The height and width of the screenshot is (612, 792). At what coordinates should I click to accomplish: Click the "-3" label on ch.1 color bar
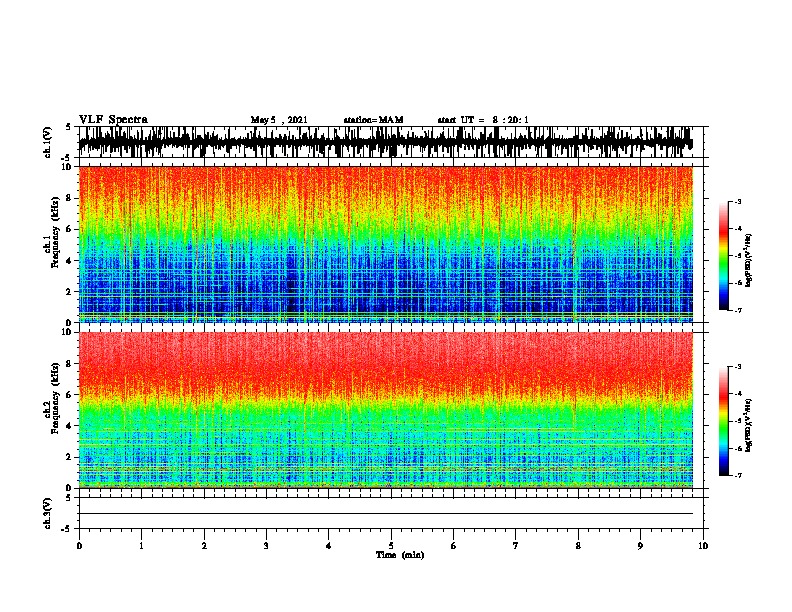pos(737,201)
